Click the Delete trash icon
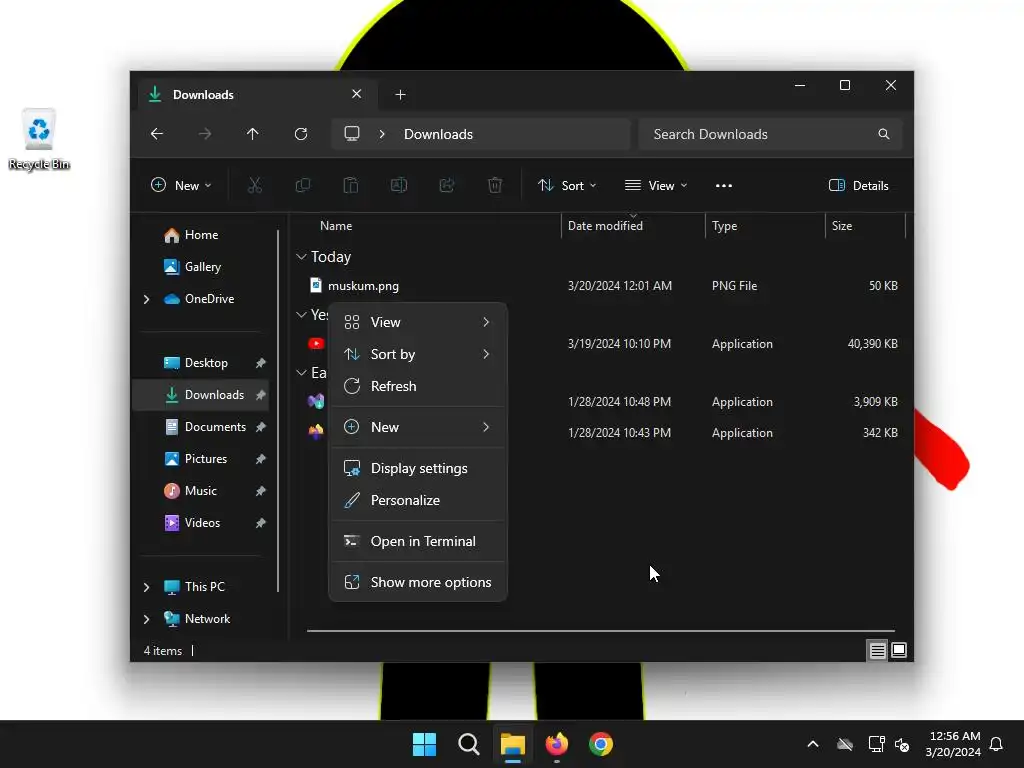Screen dimensions: 1024x768 click(x=495, y=185)
